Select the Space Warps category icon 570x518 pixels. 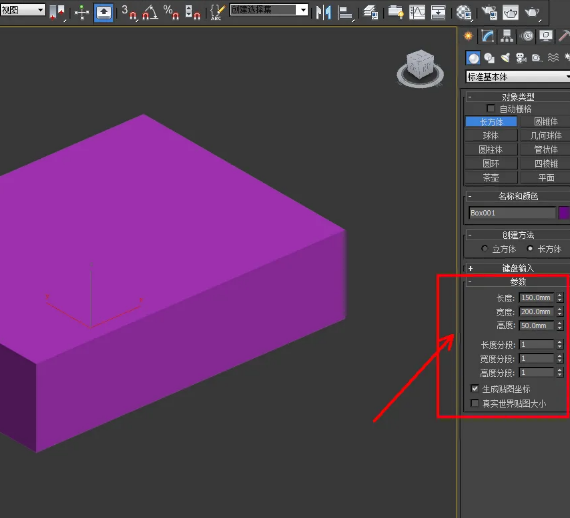553,58
